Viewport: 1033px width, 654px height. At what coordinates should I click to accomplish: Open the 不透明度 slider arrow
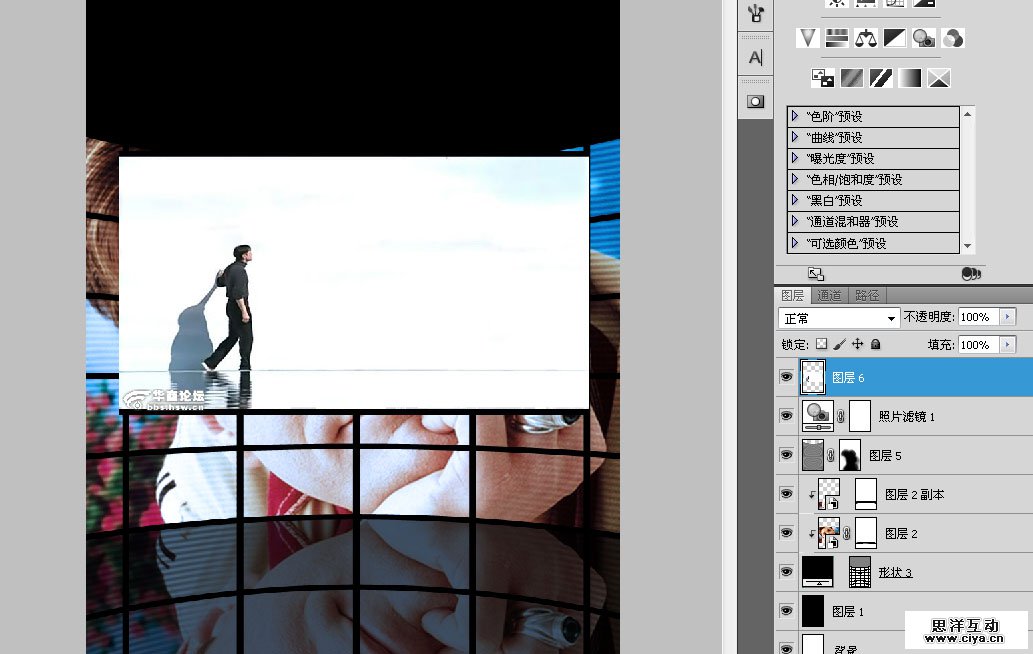[x=1007, y=317]
